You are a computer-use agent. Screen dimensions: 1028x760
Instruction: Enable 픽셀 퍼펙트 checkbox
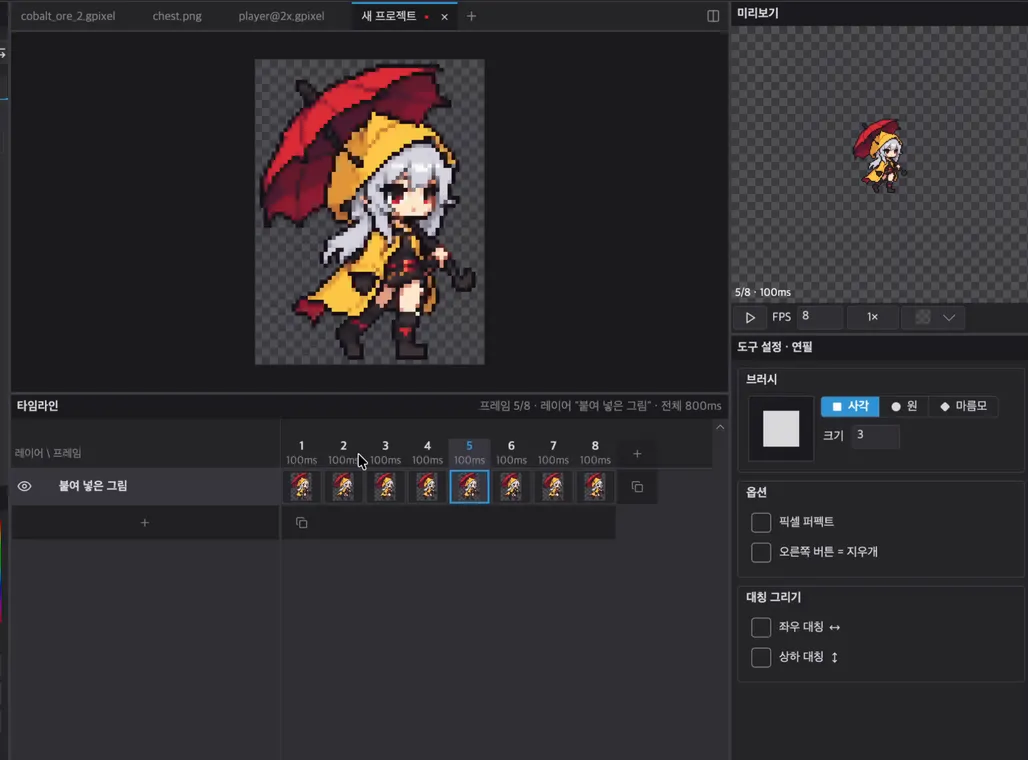(x=761, y=522)
